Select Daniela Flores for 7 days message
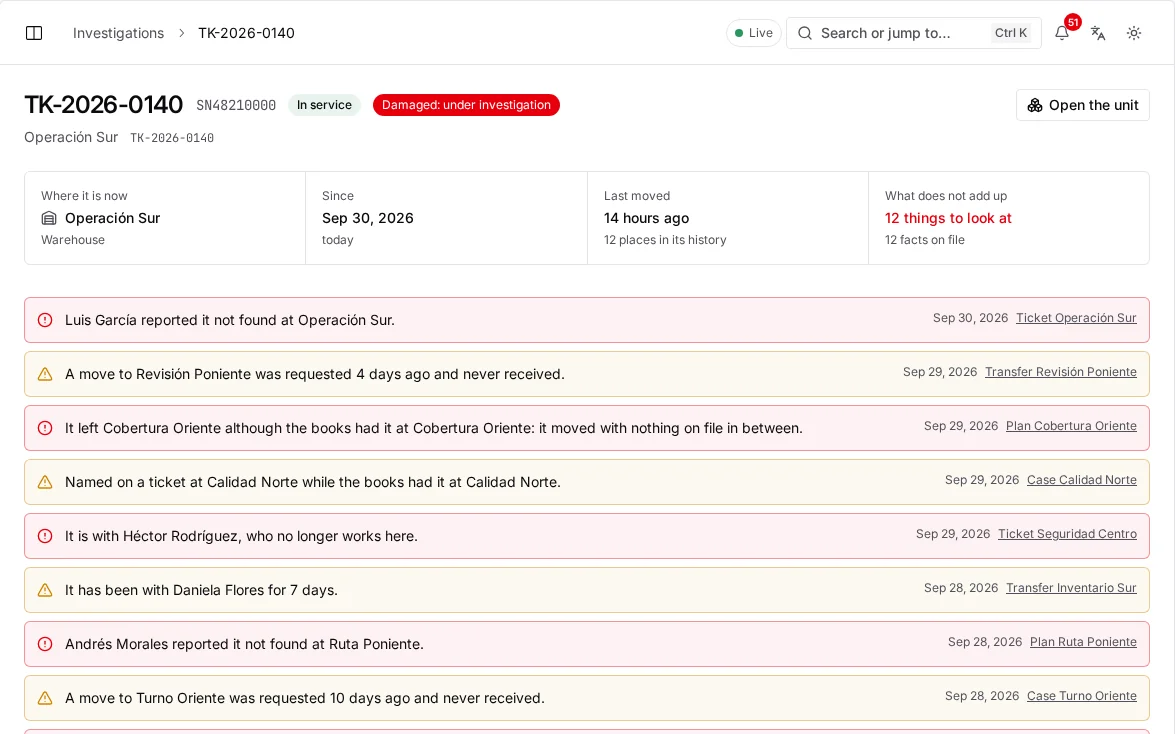Screen dimensions: 1175x734 (x=202, y=590)
